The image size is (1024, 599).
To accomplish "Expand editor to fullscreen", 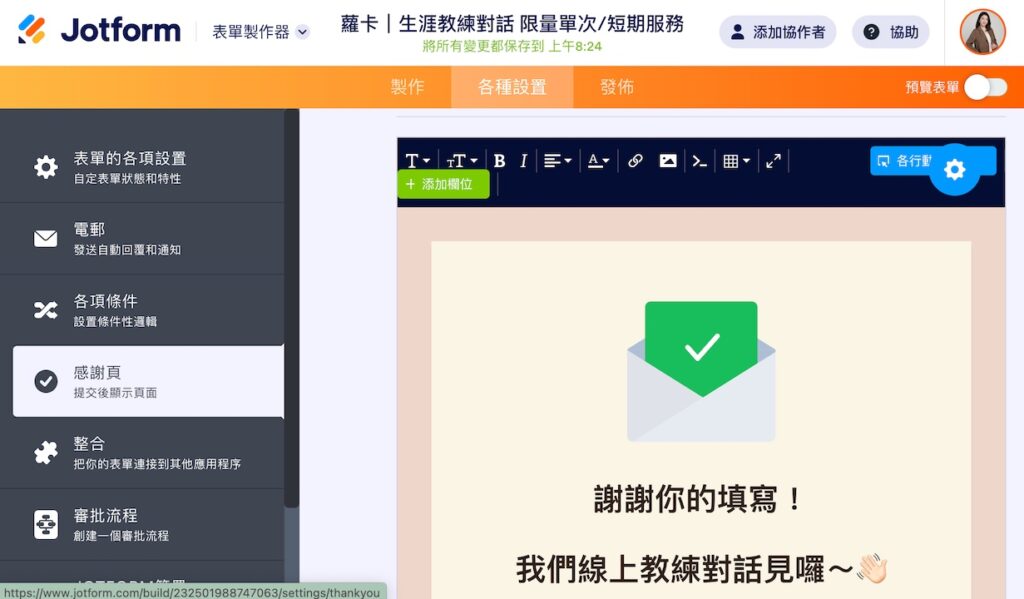I will point(774,161).
